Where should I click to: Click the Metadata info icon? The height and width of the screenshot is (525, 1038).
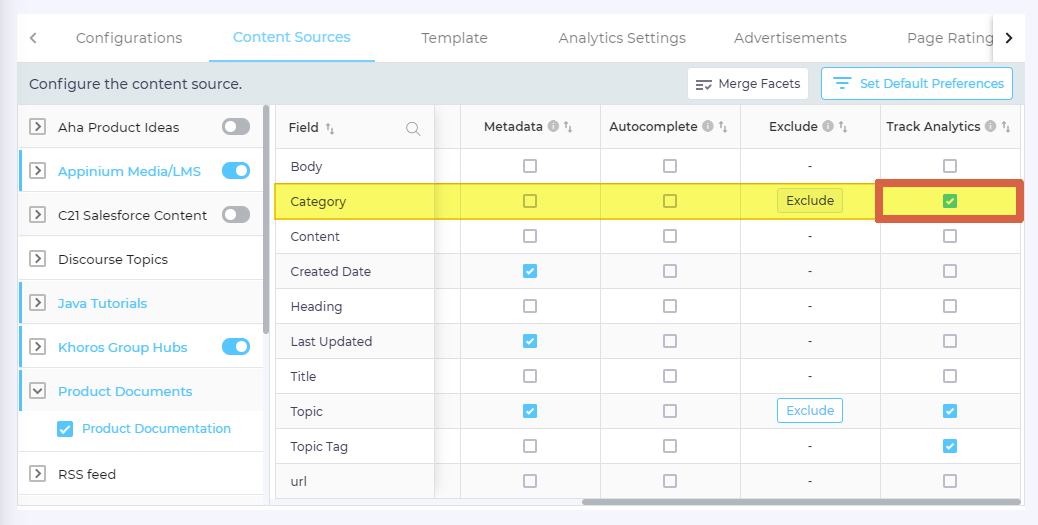coord(552,127)
